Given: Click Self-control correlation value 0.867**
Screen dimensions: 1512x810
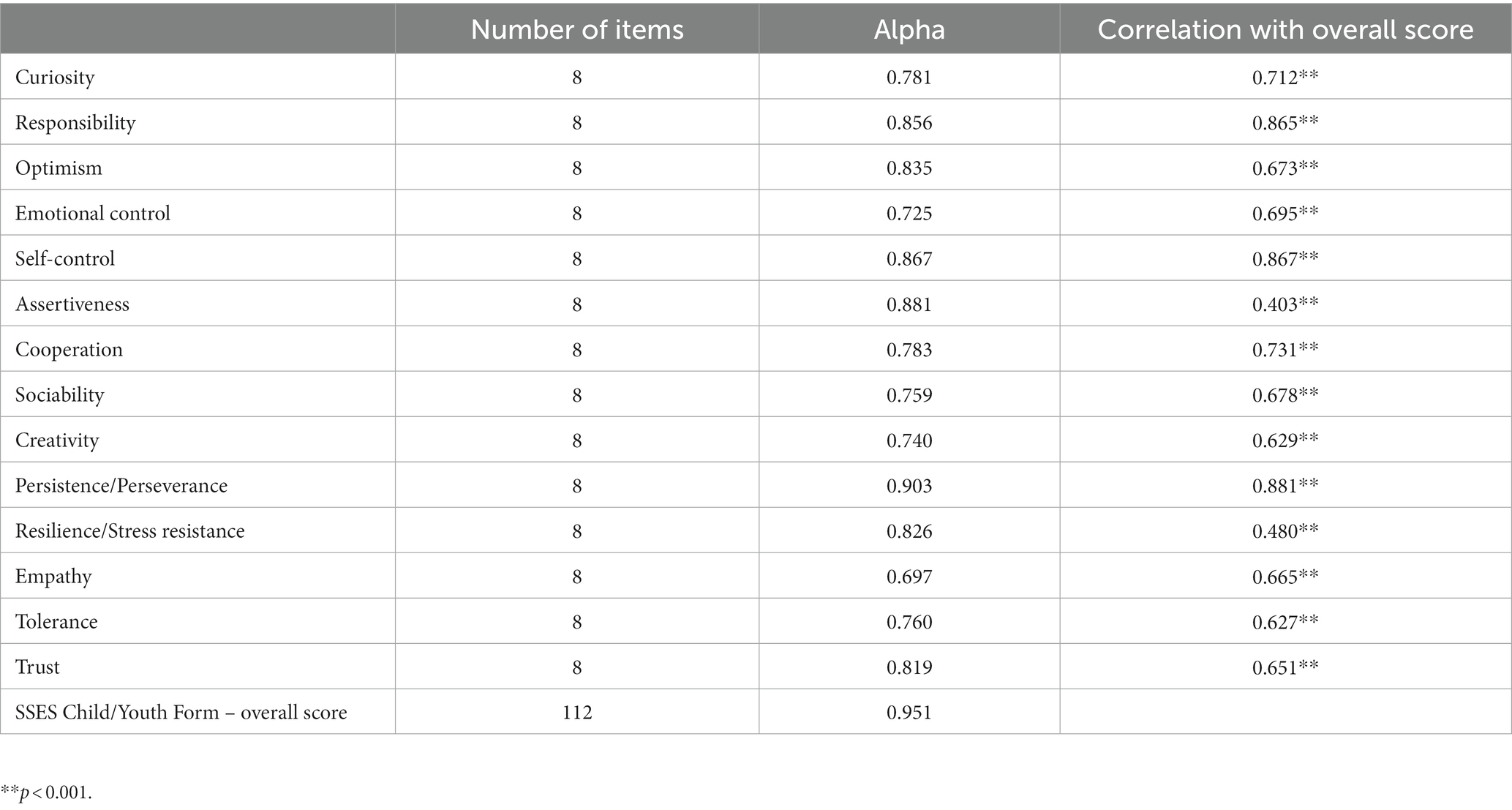Looking at the screenshot, I should 1285,259.
